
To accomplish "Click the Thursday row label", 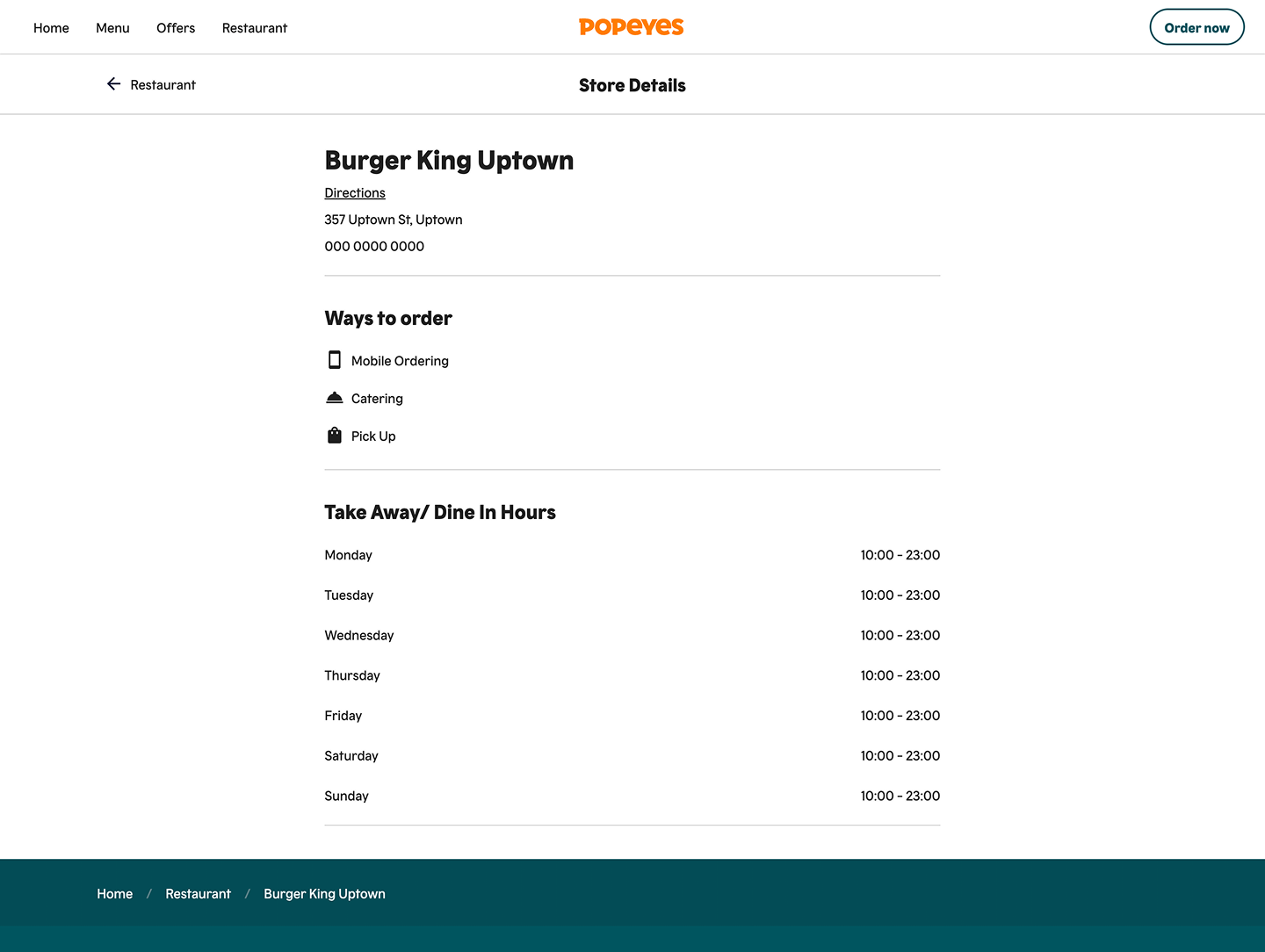I will pos(352,675).
